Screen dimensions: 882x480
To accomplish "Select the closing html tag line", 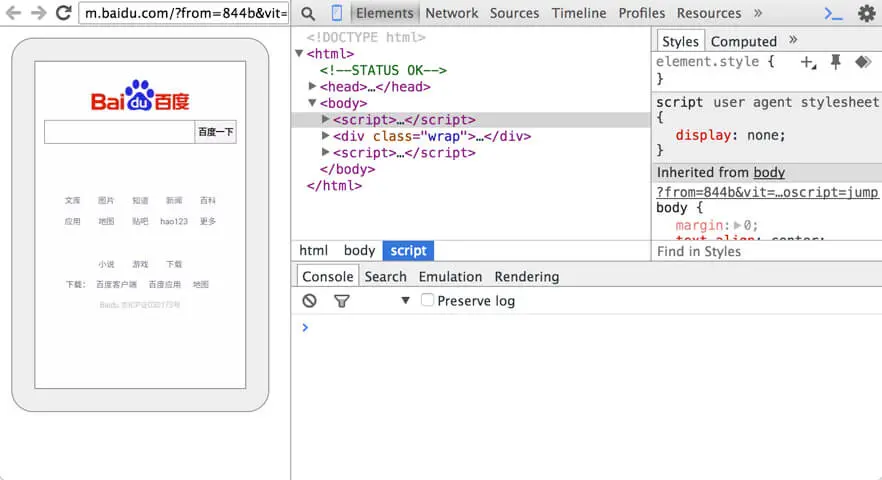I will 334,185.
